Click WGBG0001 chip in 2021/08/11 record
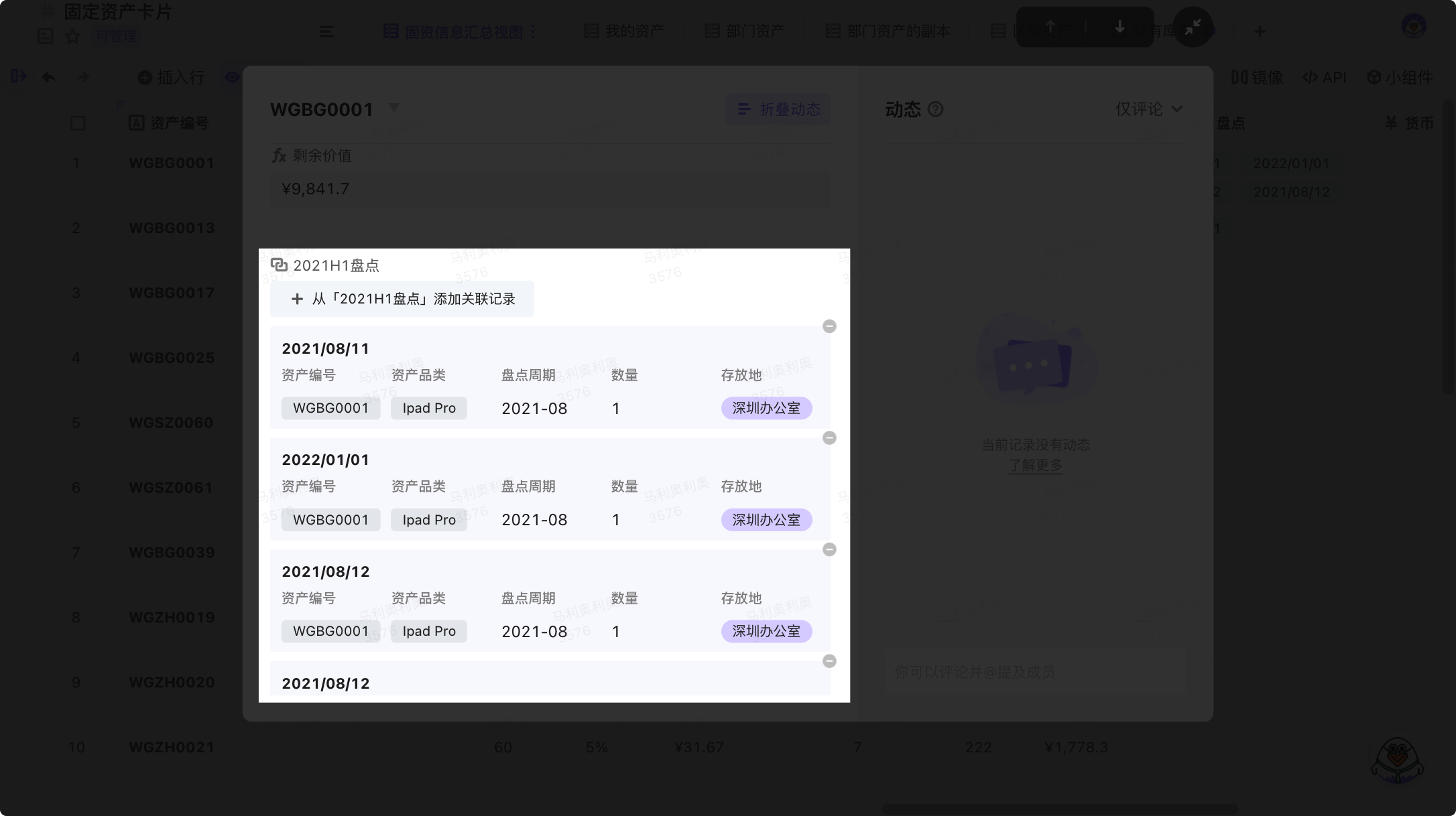Viewport: 1456px width, 816px height. pyautogui.click(x=330, y=408)
